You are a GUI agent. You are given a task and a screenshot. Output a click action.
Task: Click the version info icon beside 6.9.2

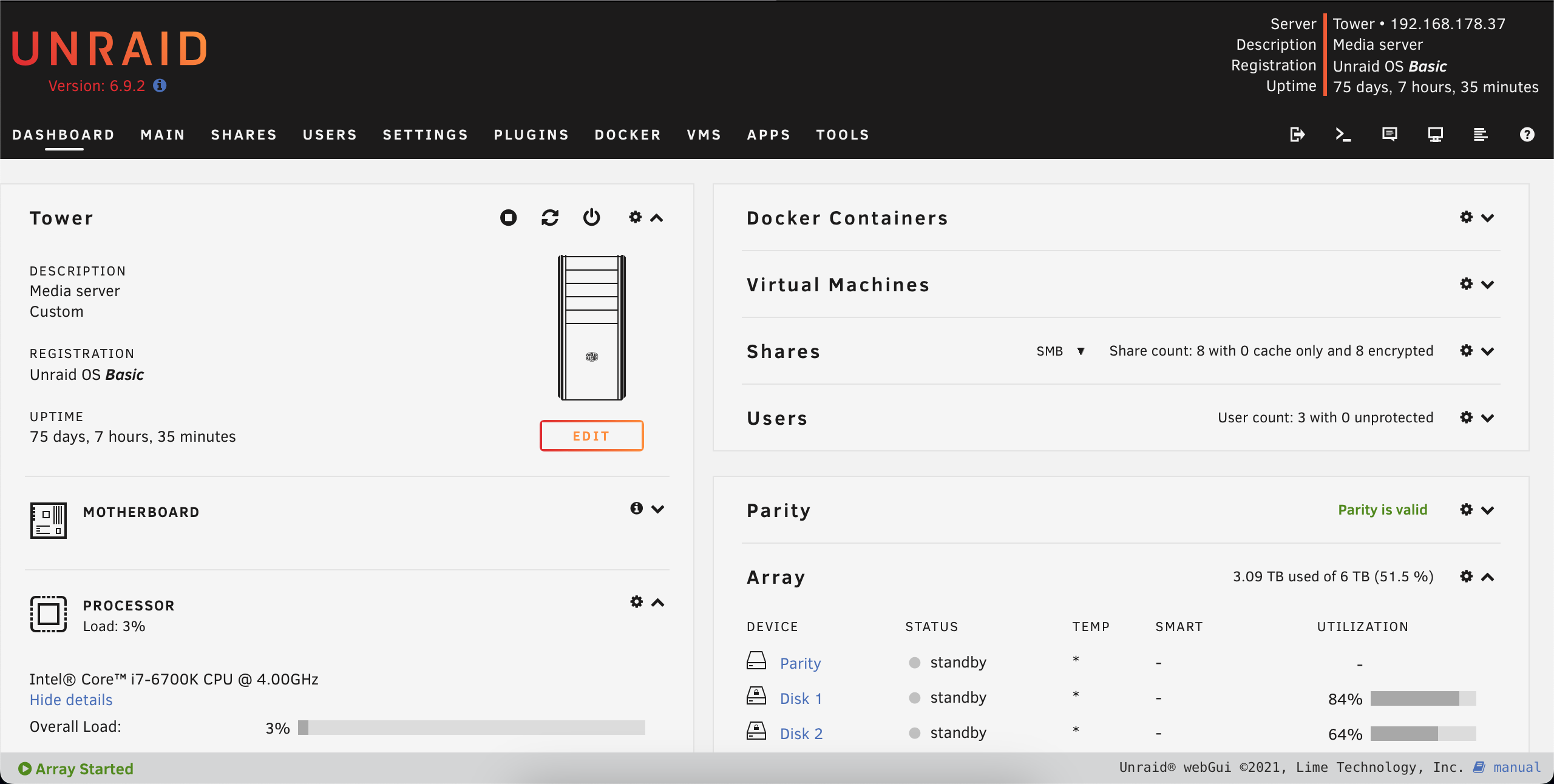pos(160,86)
